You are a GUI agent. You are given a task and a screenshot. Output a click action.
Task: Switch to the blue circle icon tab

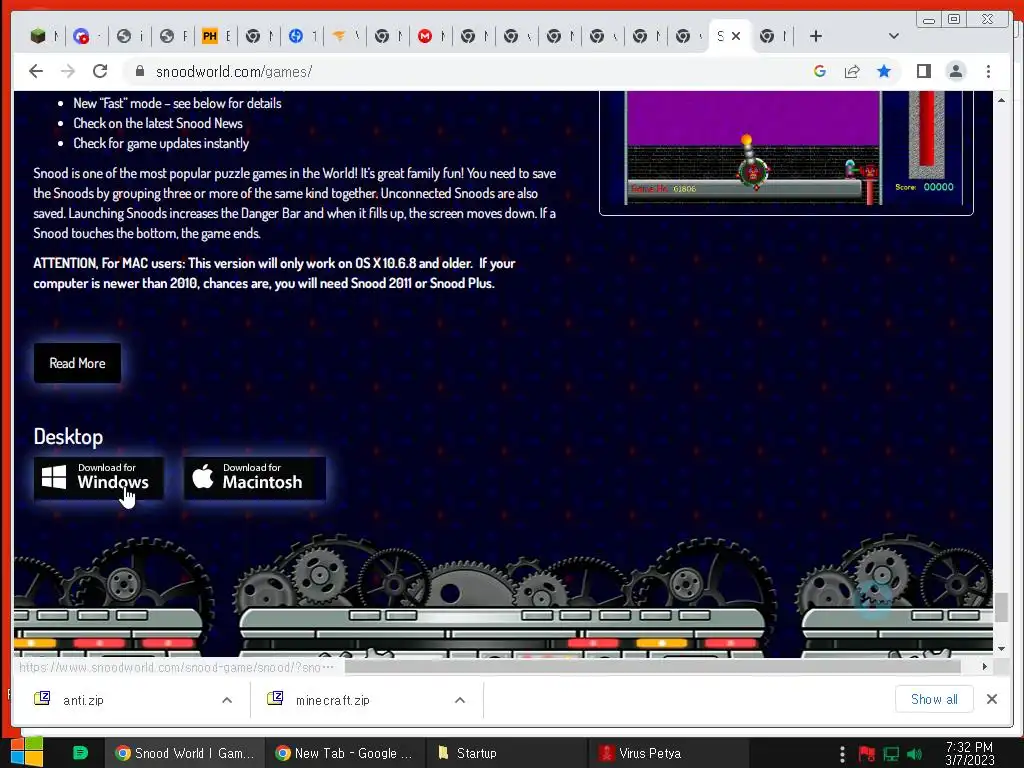tap(296, 36)
